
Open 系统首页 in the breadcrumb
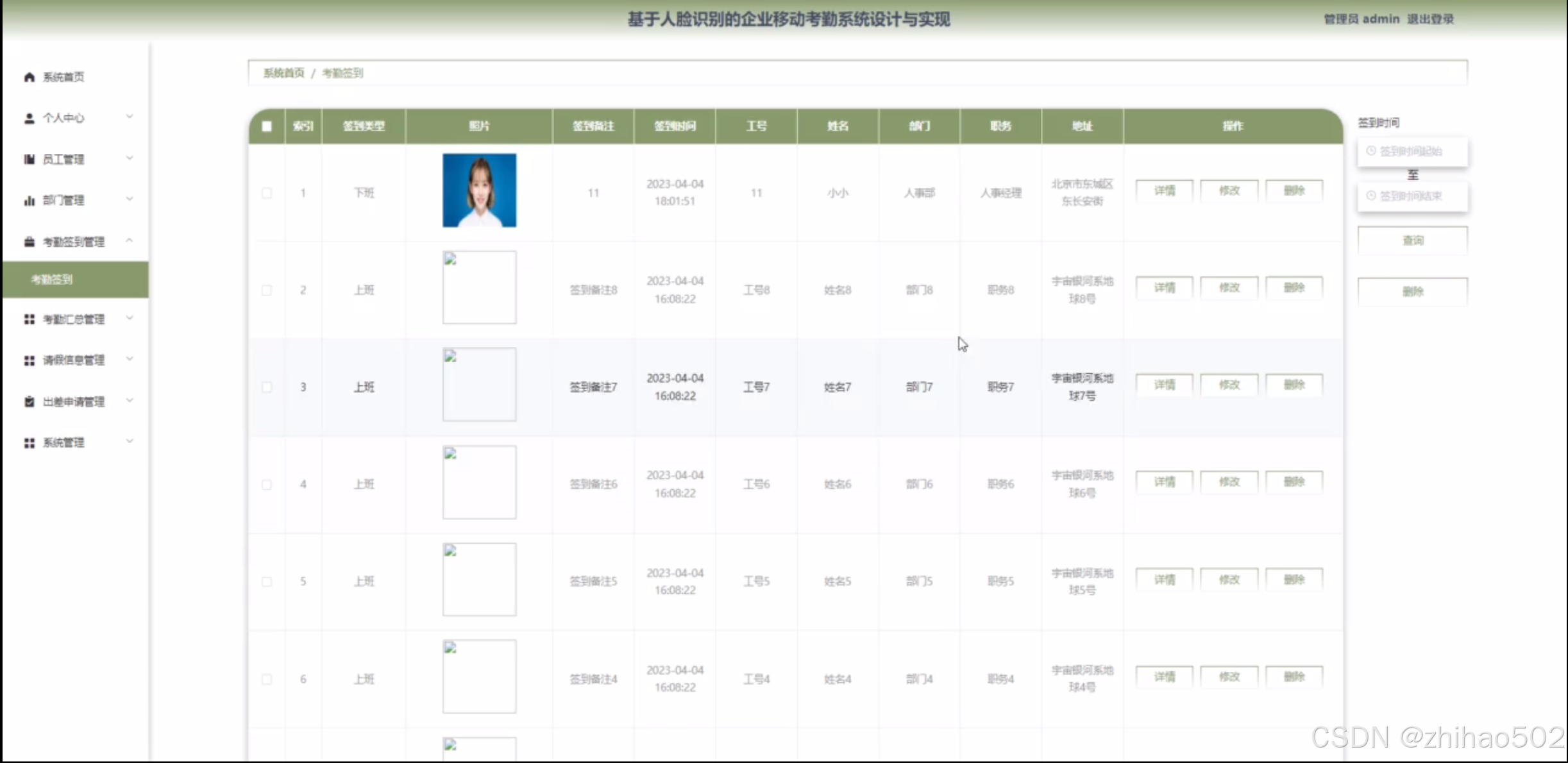283,73
